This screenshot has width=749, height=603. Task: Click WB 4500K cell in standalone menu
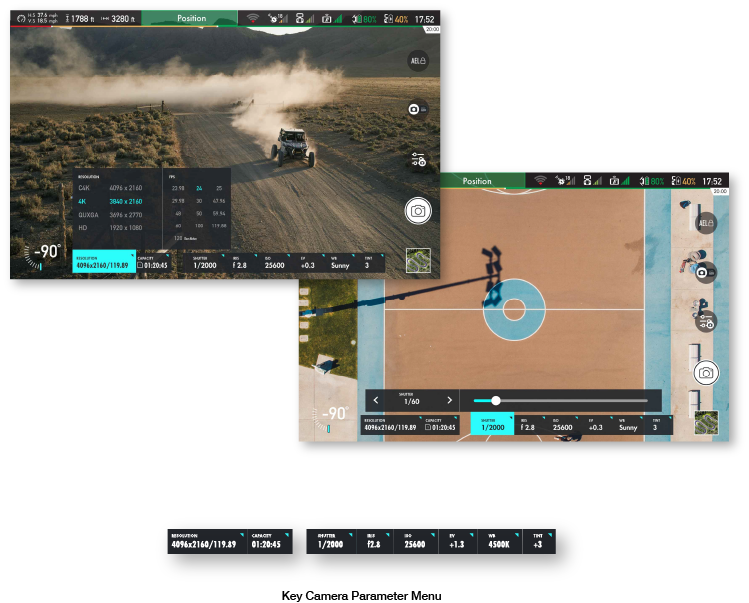click(x=499, y=541)
